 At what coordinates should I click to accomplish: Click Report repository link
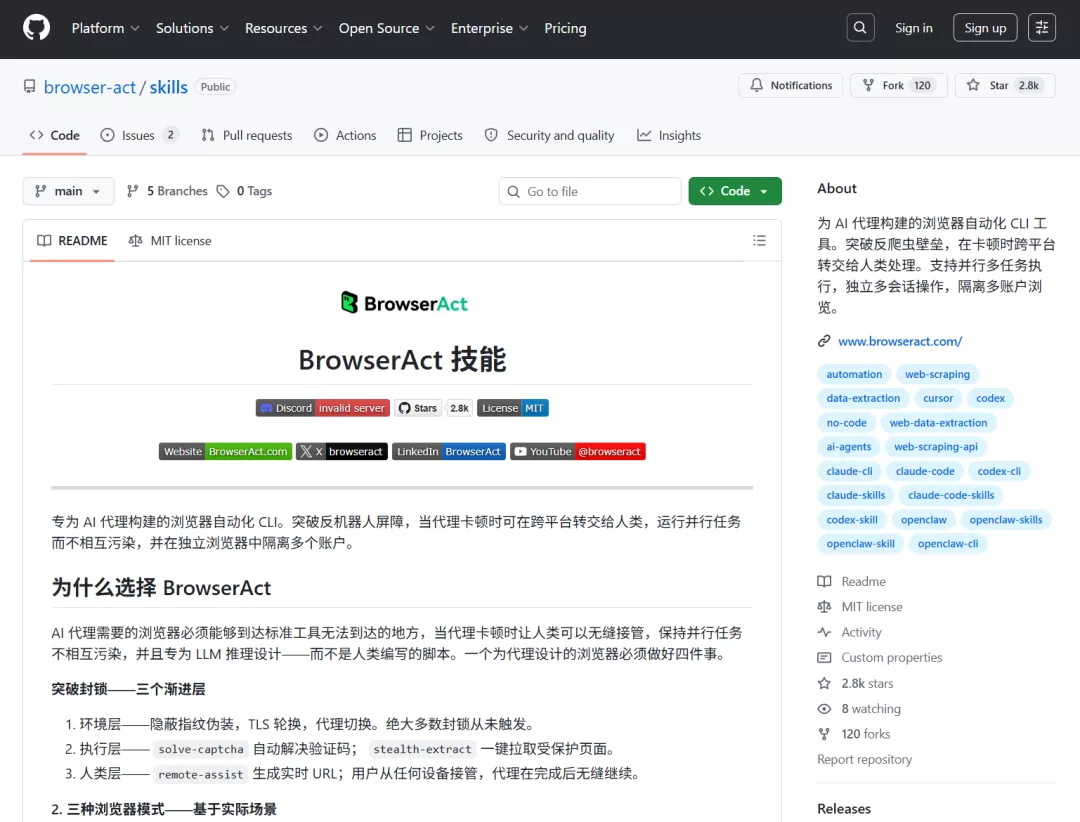coord(864,759)
